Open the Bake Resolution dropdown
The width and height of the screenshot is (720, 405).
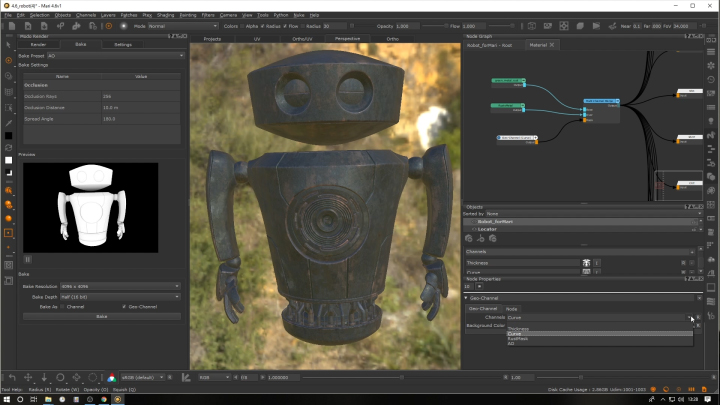pyautogui.click(x=120, y=287)
